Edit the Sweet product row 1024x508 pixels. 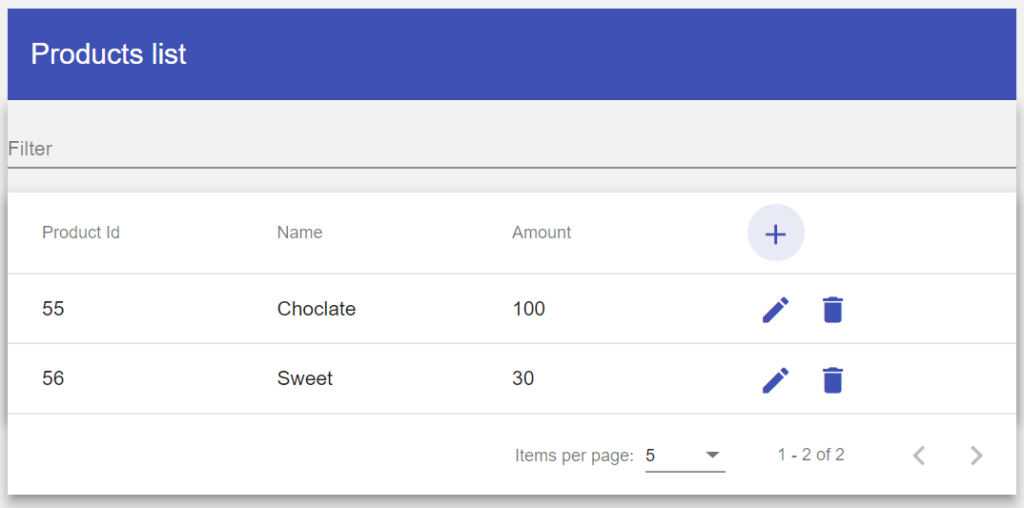tap(775, 380)
